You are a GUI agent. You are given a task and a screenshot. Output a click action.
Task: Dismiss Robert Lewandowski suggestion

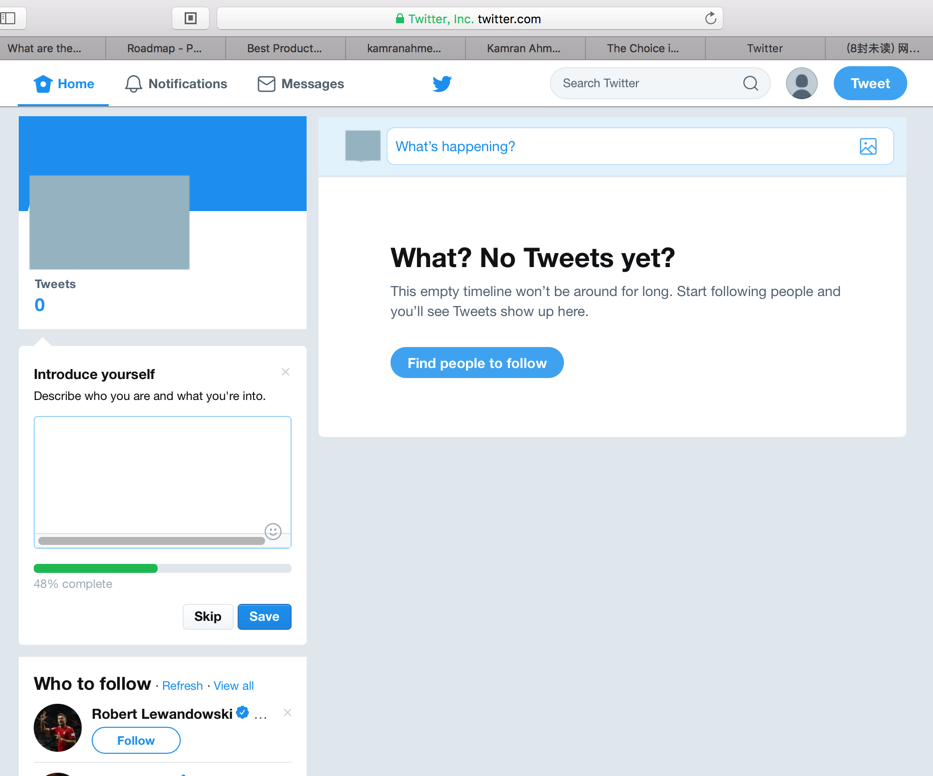[287, 713]
